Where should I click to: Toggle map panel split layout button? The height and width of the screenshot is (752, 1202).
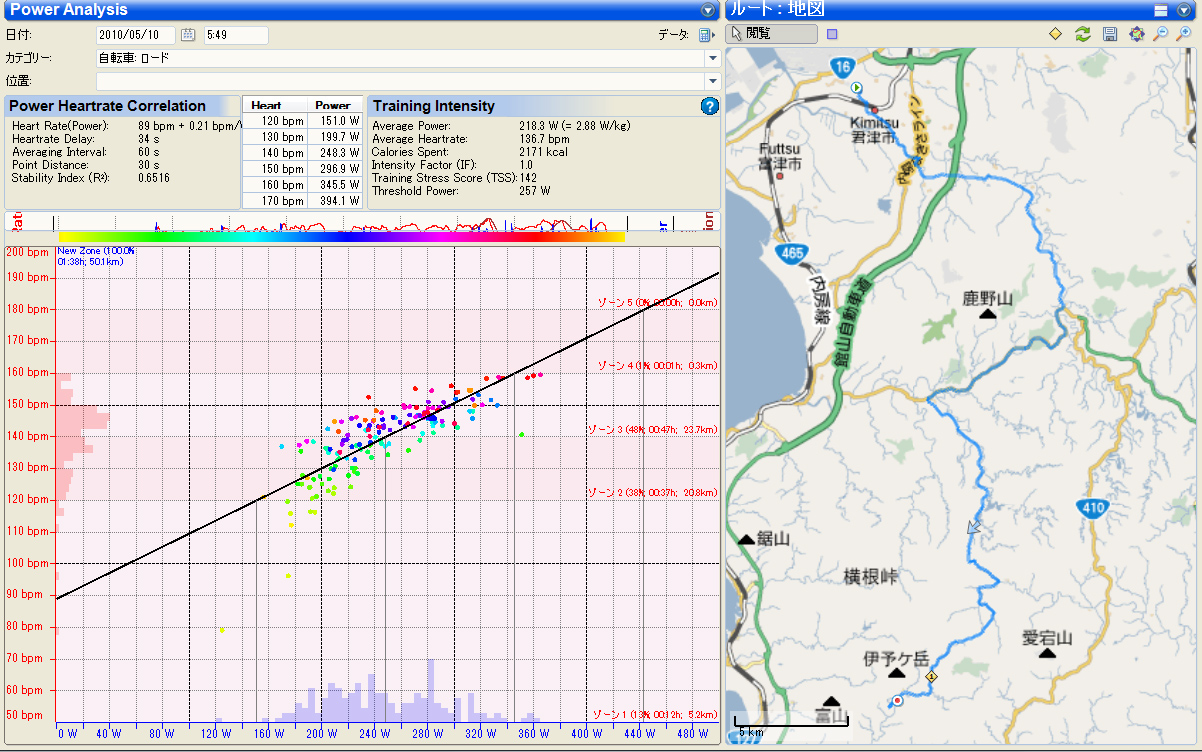[1161, 10]
